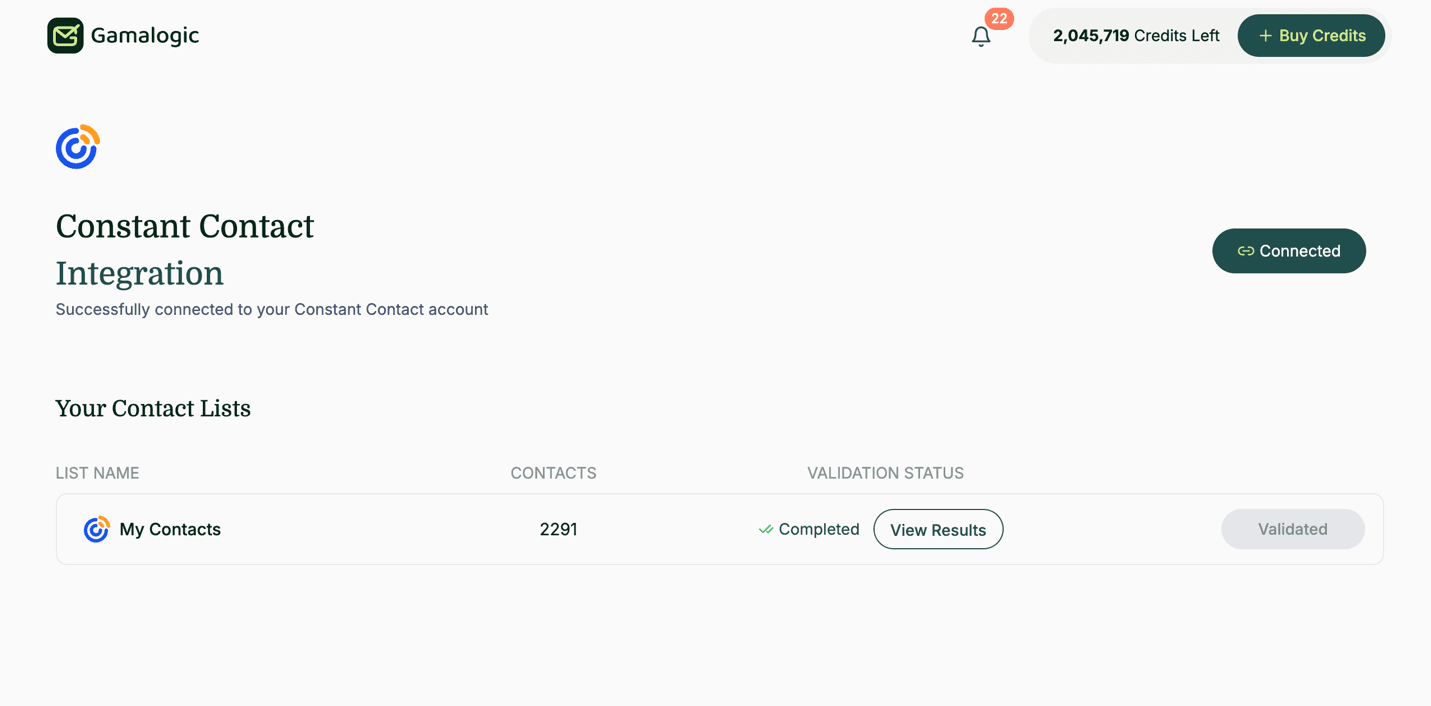1431x706 pixels.
Task: Open notifications with the bell icon
Action: (981, 36)
